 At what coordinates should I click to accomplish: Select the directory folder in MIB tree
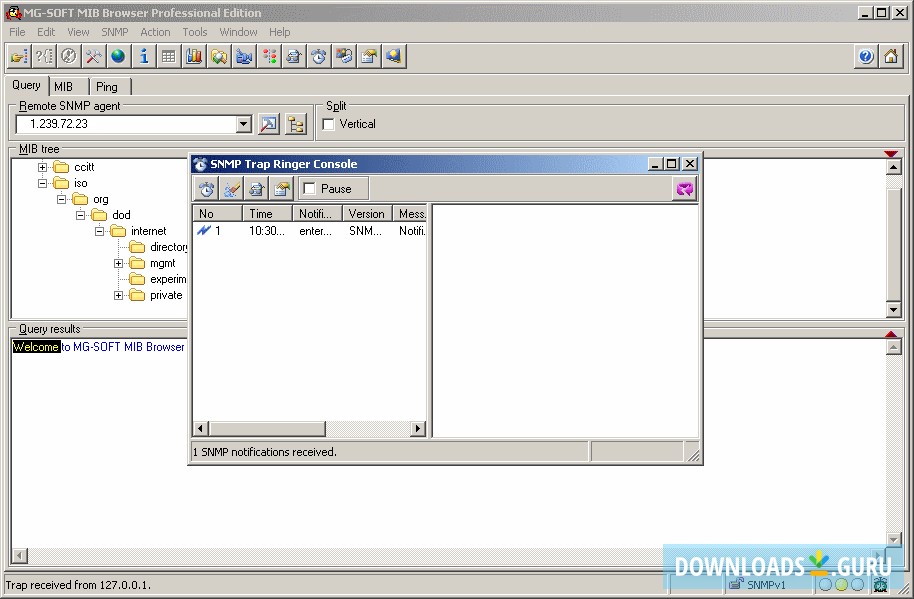(157, 247)
